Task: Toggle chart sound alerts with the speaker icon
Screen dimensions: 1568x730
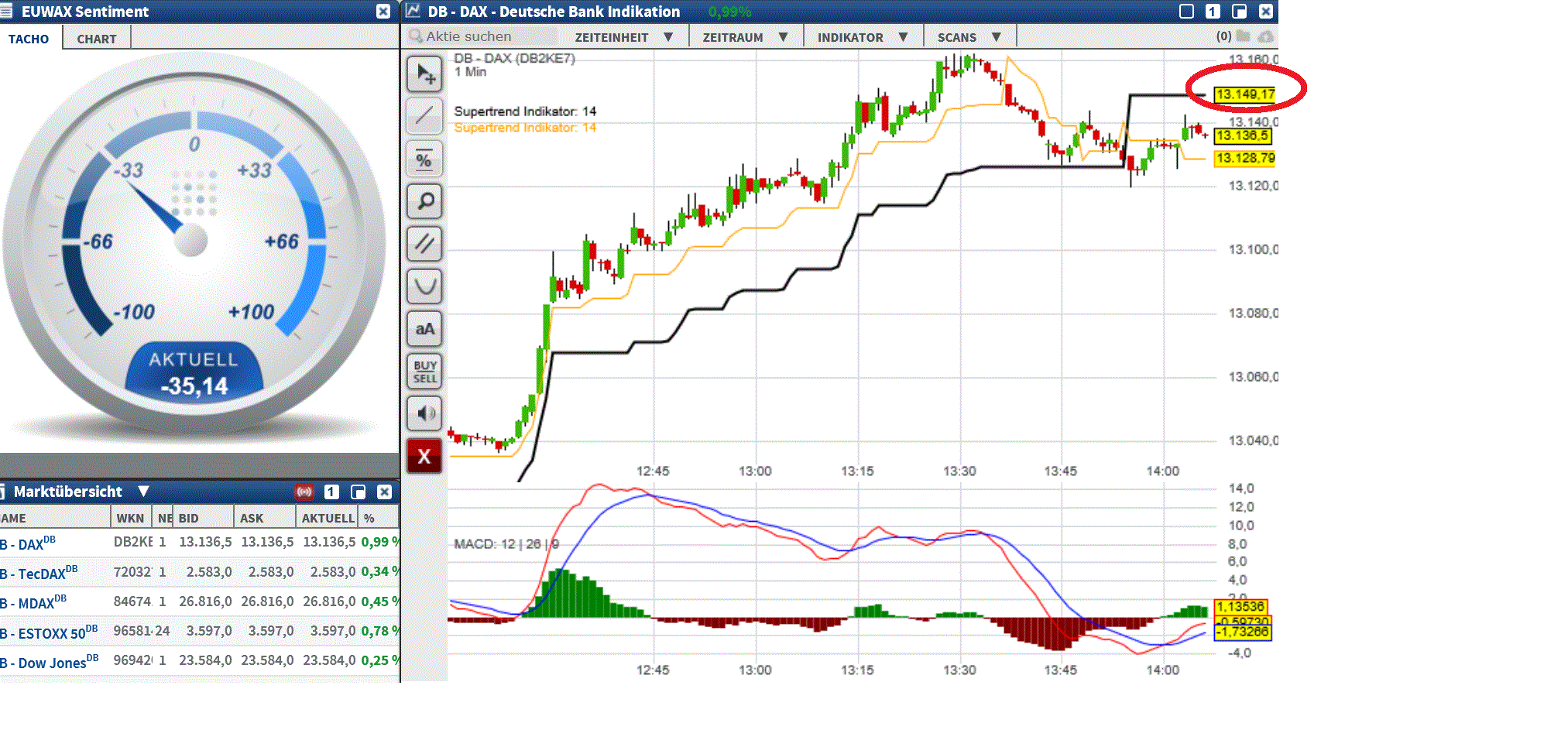Action: click(424, 413)
